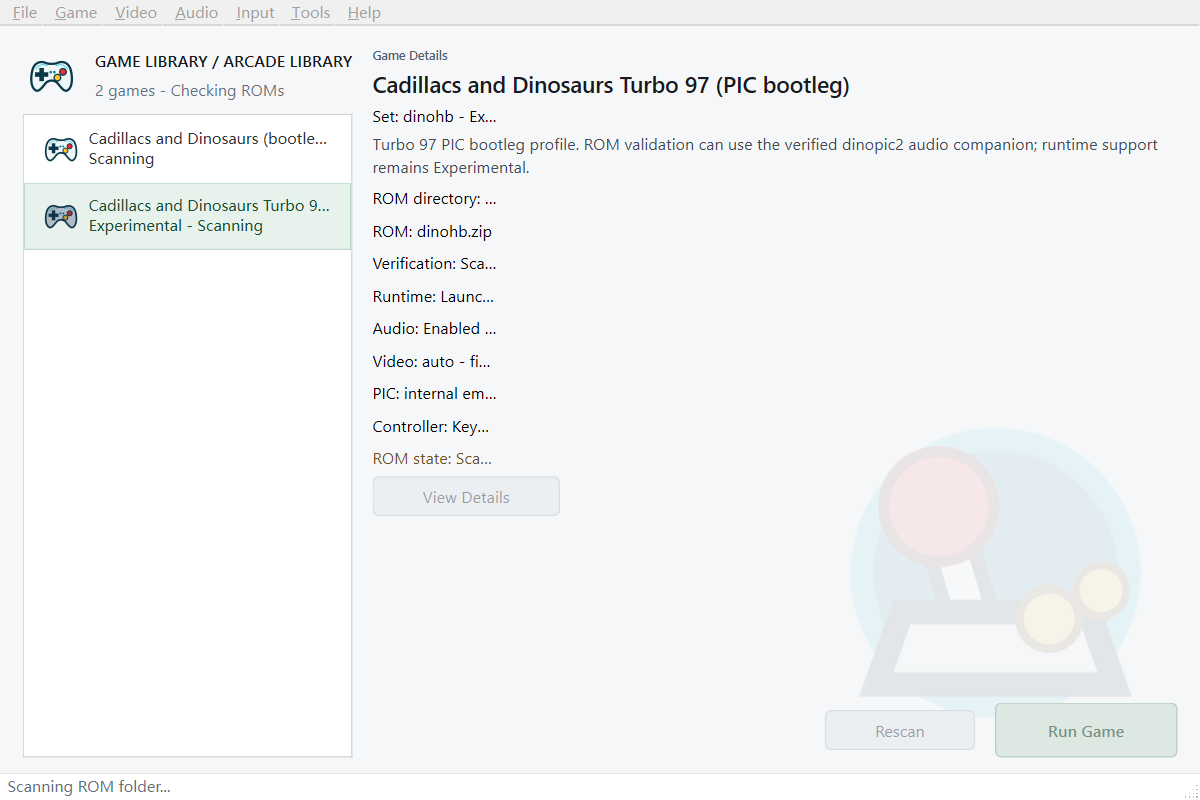The height and width of the screenshot is (800, 1200).
Task: Click the 'Scanning ROM folder...' status bar text
Action: pos(89,787)
